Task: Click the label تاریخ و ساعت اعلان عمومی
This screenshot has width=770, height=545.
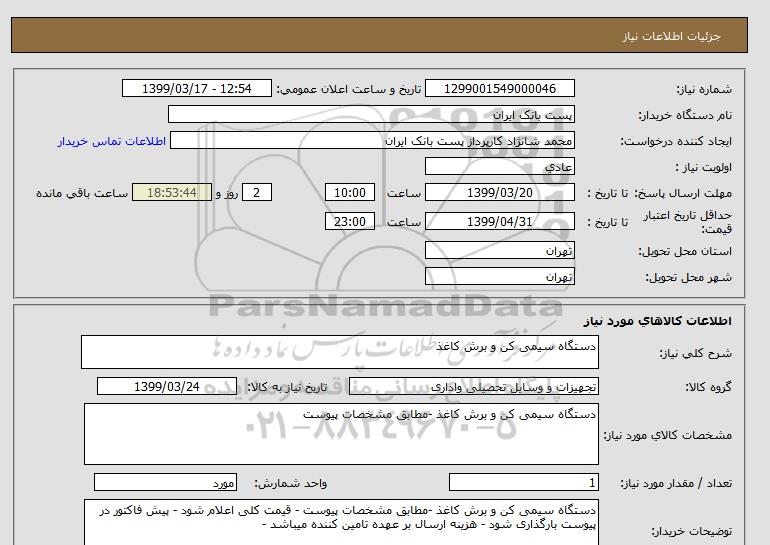Action: click(x=349, y=89)
